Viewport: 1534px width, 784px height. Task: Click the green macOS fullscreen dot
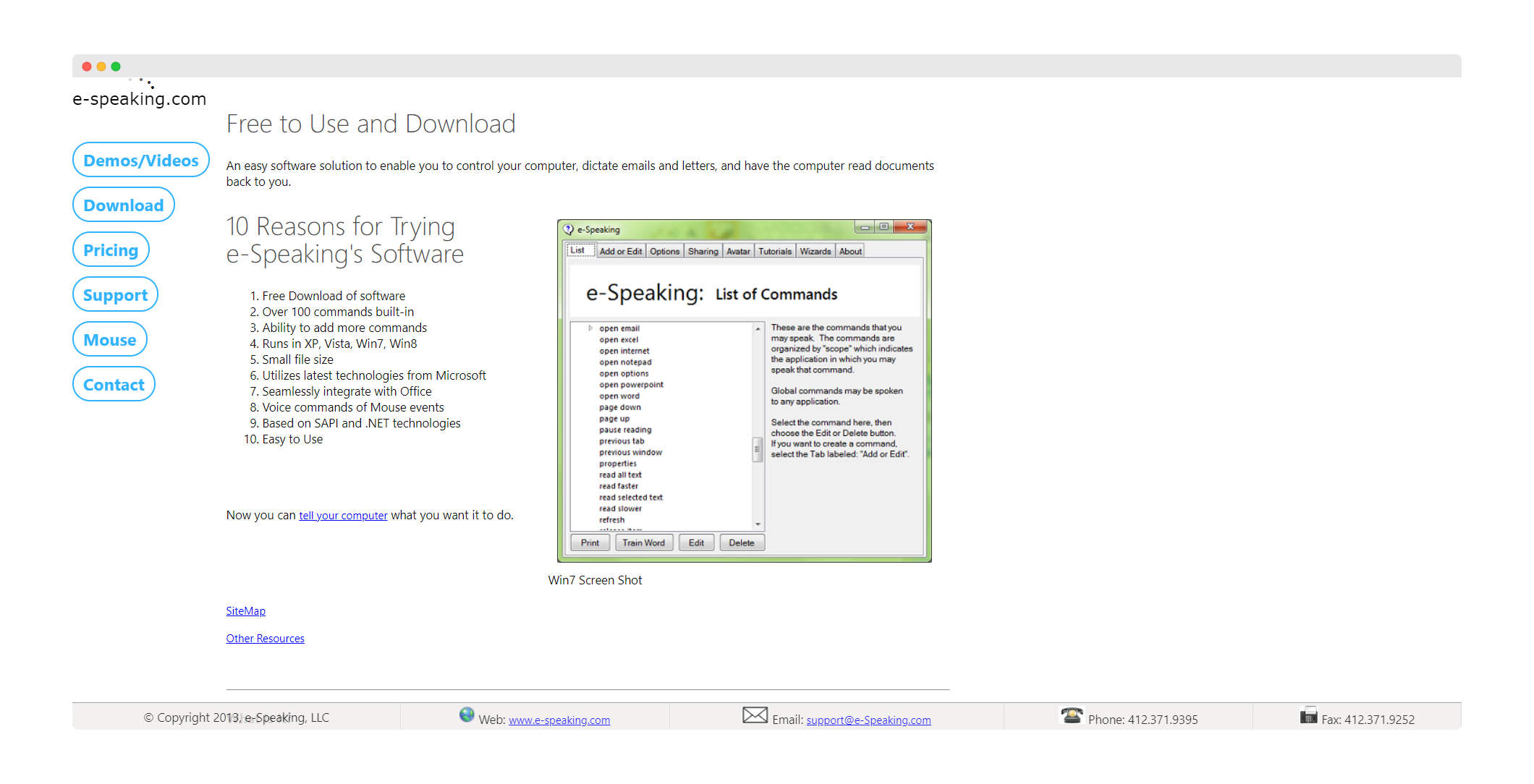116,67
